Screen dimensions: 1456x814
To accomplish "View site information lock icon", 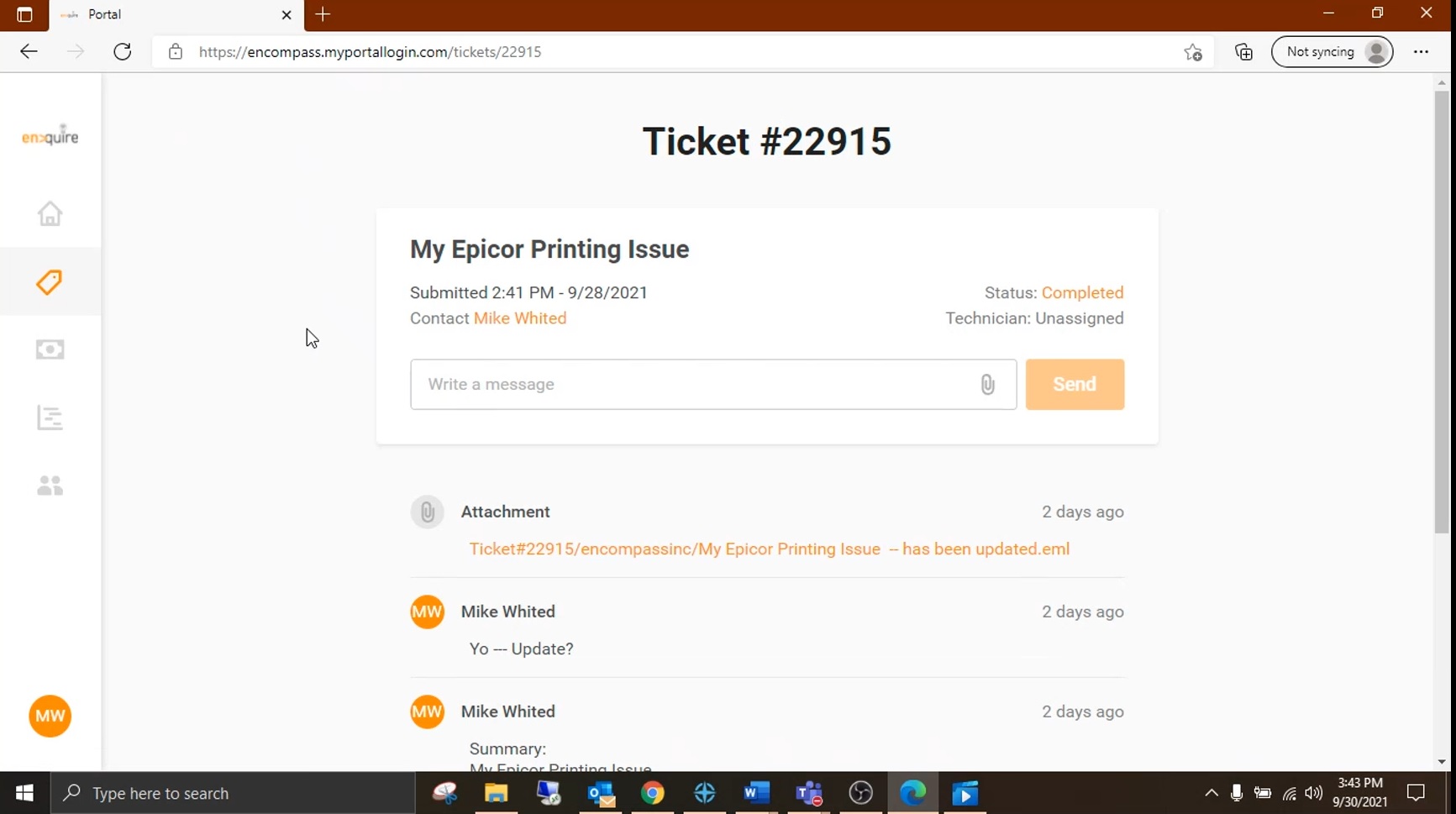I will tap(175, 51).
